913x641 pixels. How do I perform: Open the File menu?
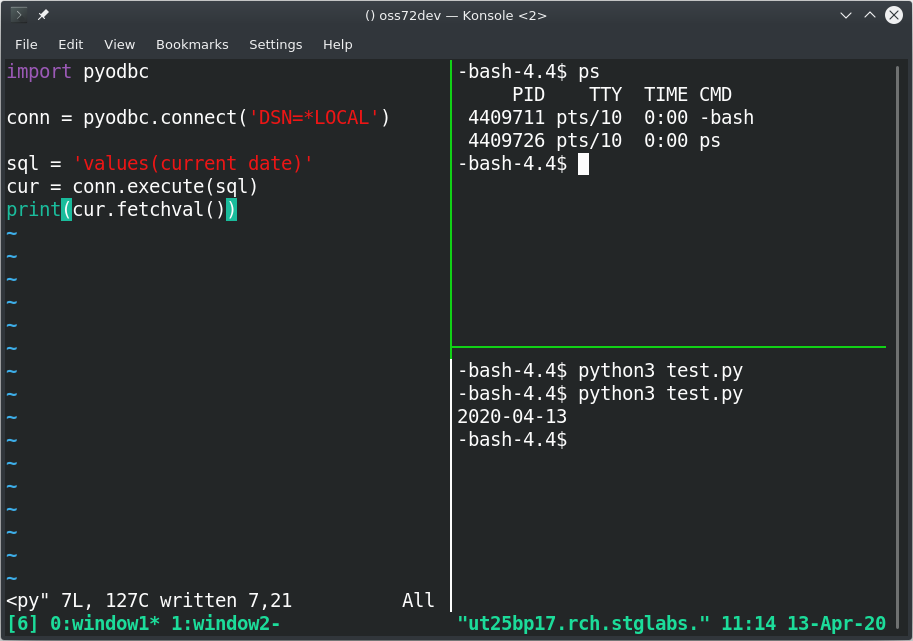26,45
